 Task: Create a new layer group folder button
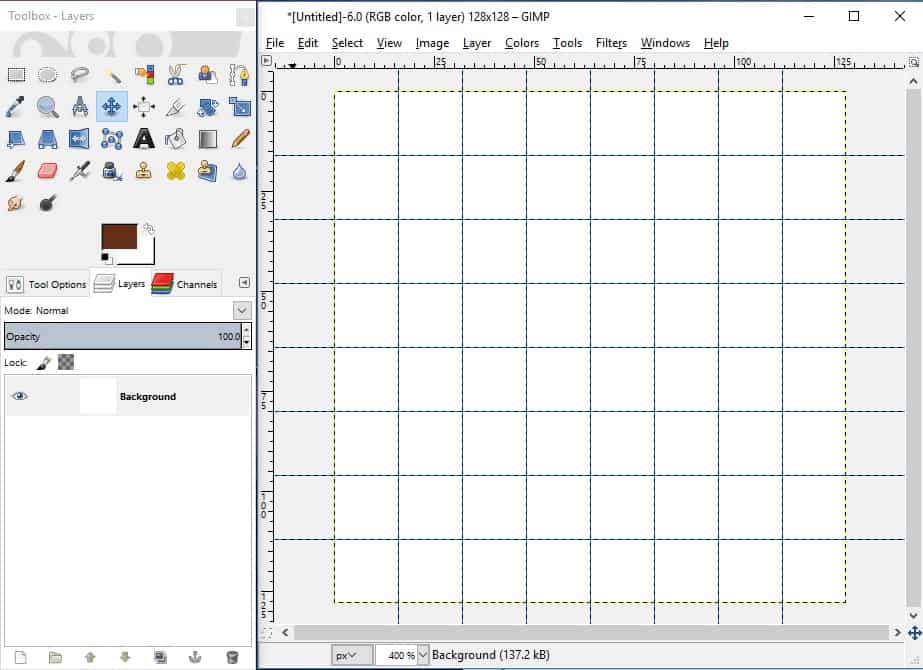pos(55,657)
